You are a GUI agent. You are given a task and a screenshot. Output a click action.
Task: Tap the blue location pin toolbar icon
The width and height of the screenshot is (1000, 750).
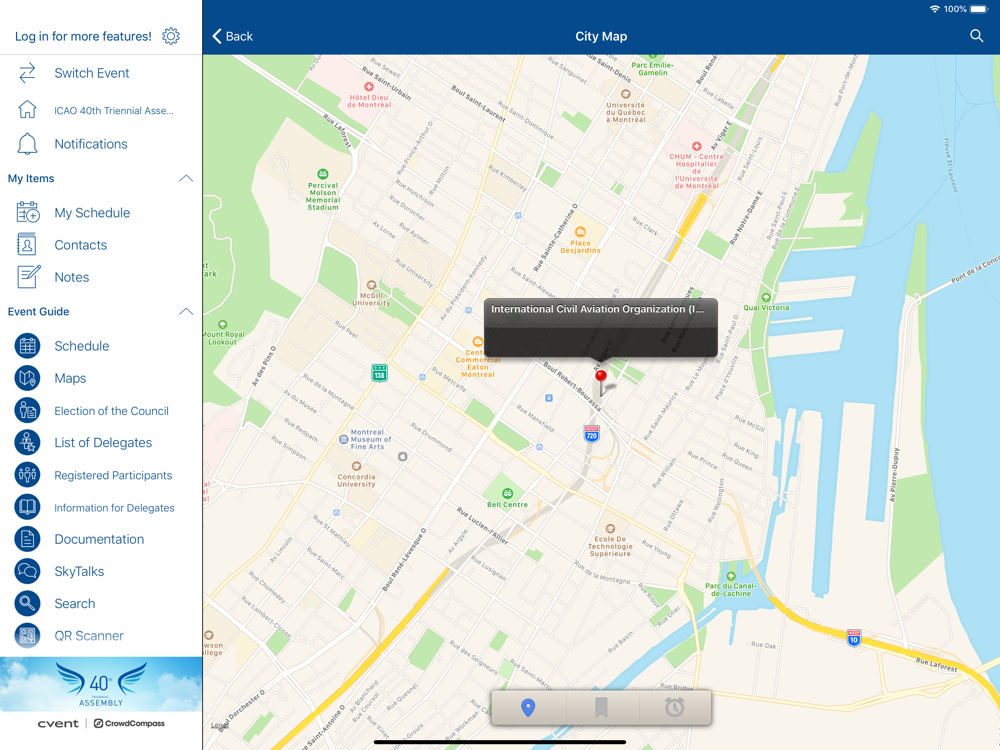click(528, 707)
